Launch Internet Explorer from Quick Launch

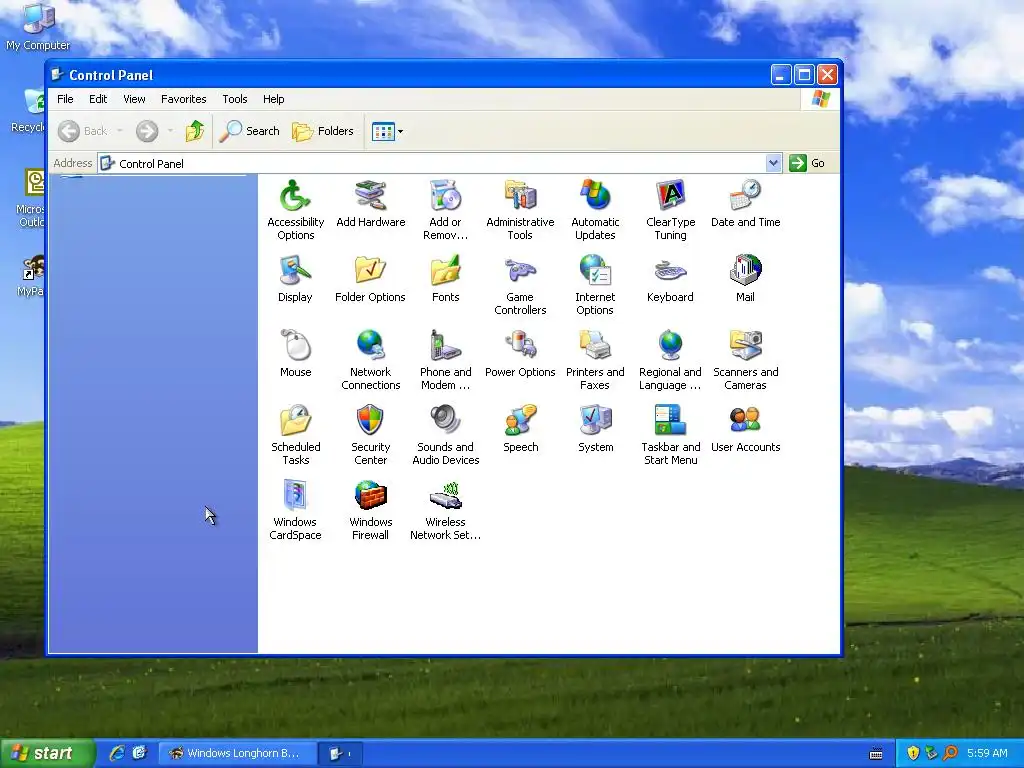click(117, 753)
